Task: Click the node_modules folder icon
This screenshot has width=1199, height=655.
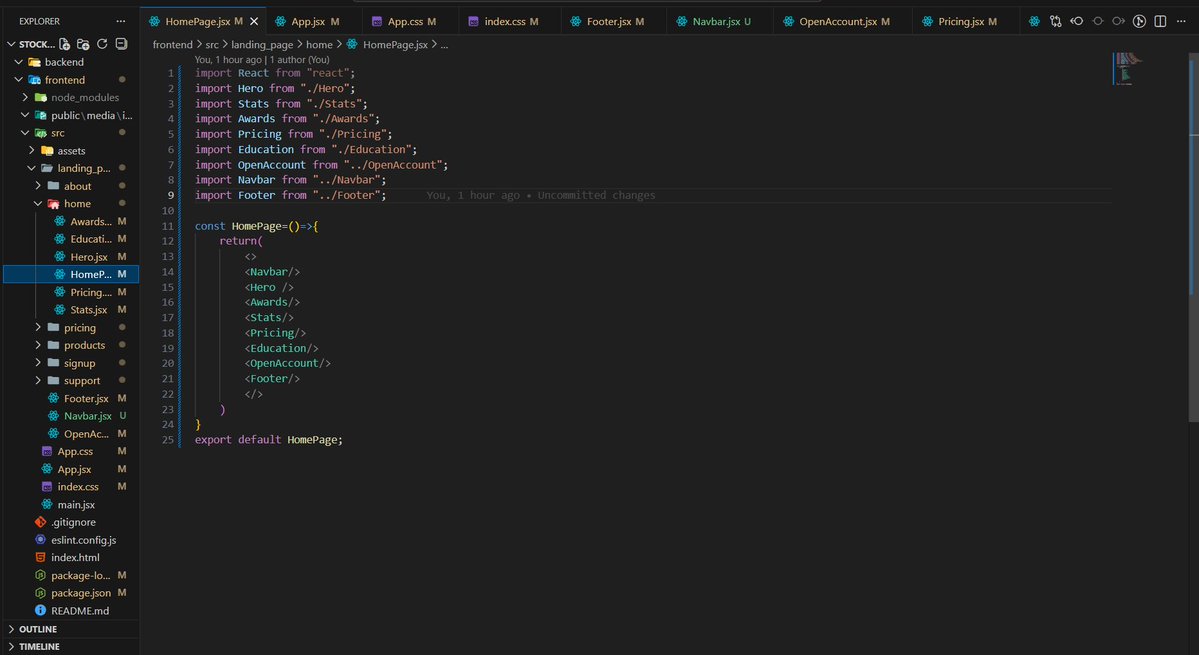Action: click(x=41, y=97)
